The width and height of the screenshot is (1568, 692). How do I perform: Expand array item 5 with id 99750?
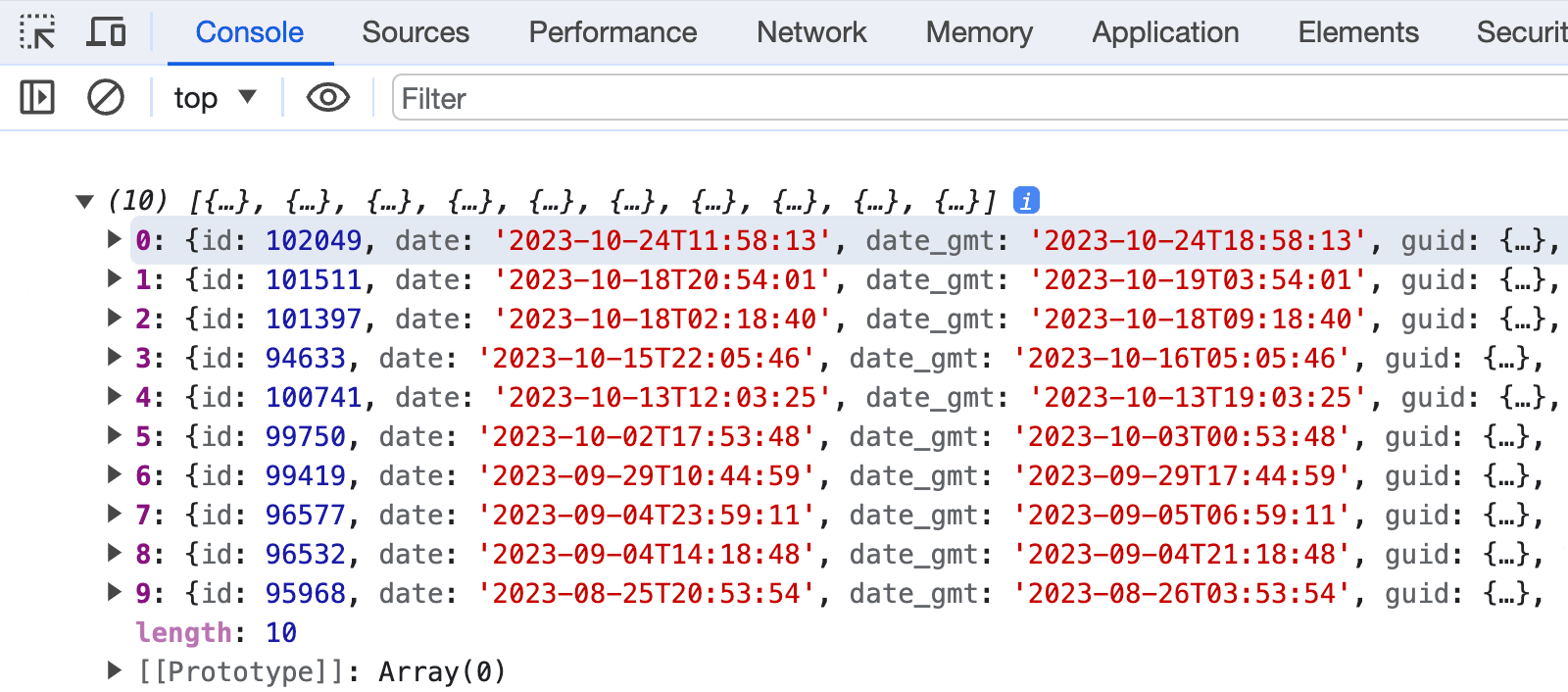tap(115, 435)
